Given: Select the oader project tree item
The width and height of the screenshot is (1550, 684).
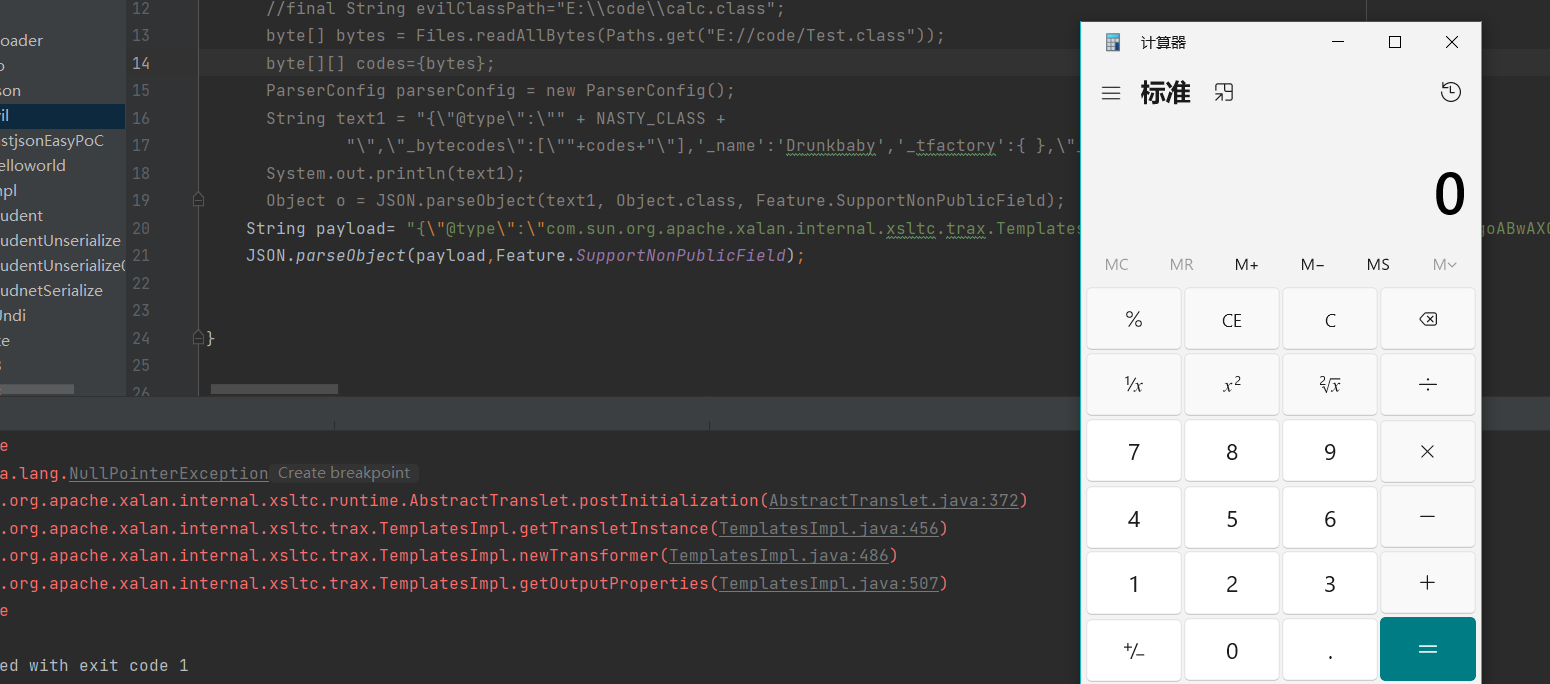Looking at the screenshot, I should coord(22,40).
